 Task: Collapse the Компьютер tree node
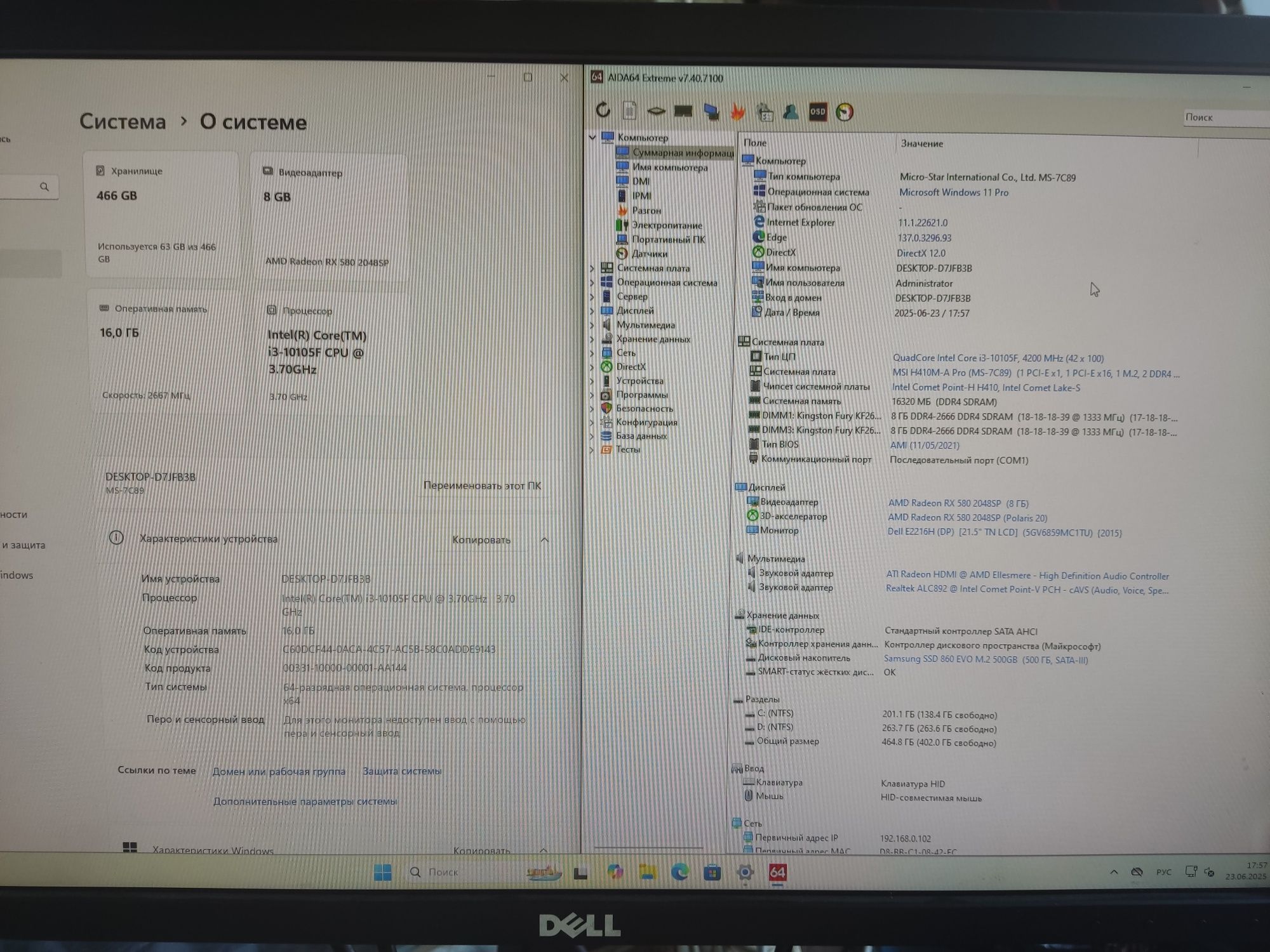(x=592, y=137)
